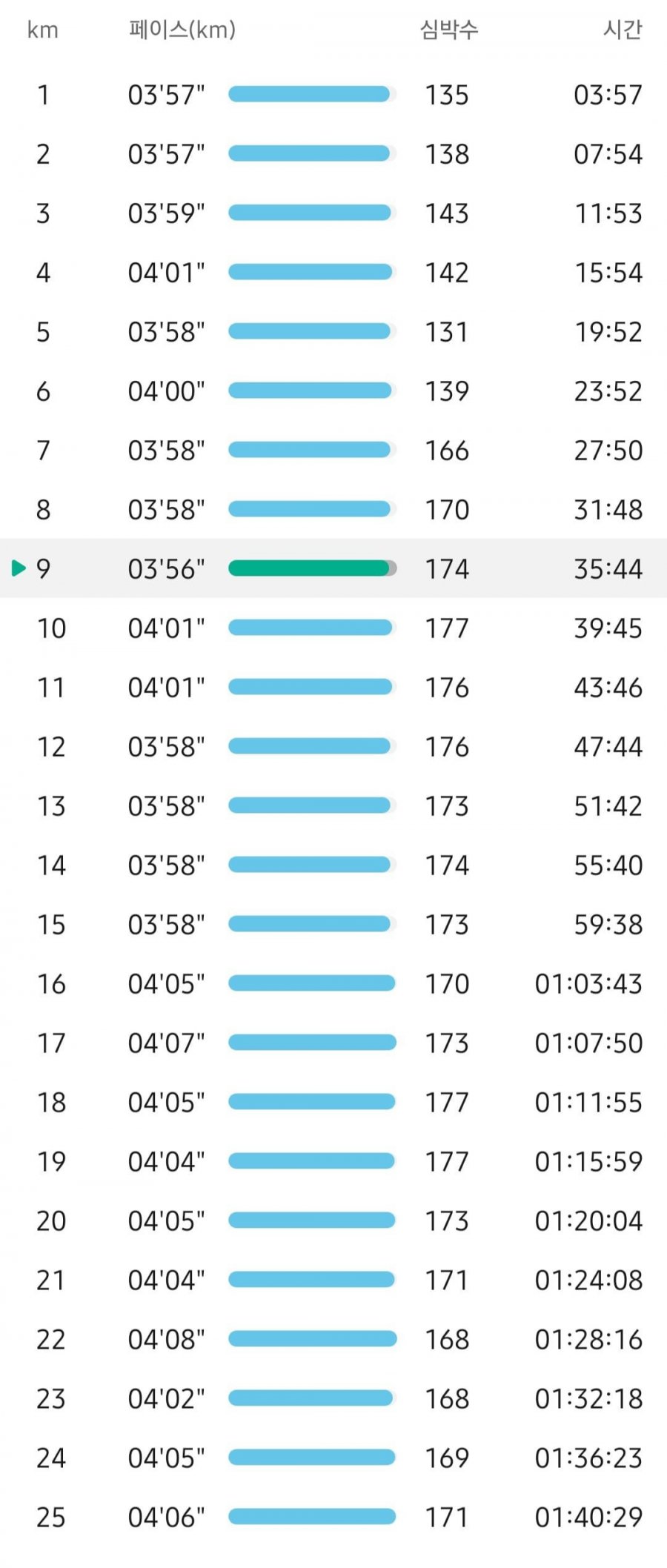Click the 심박수 column header
The height and width of the screenshot is (1568, 667).
pos(449,30)
